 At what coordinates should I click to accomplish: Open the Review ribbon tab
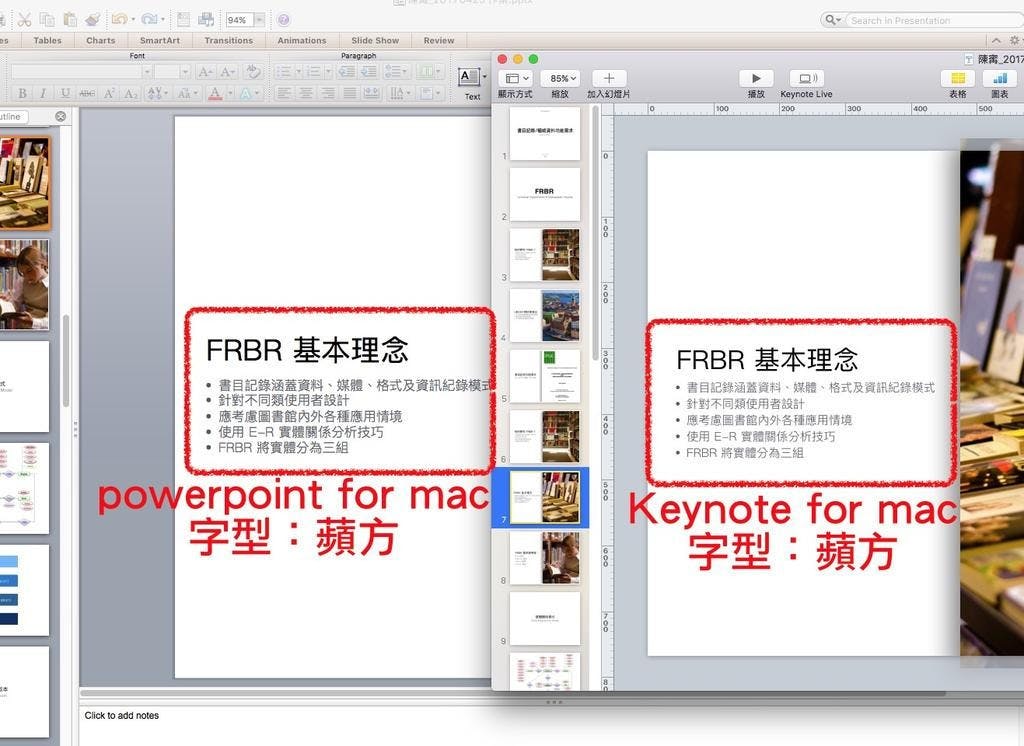tap(438, 41)
